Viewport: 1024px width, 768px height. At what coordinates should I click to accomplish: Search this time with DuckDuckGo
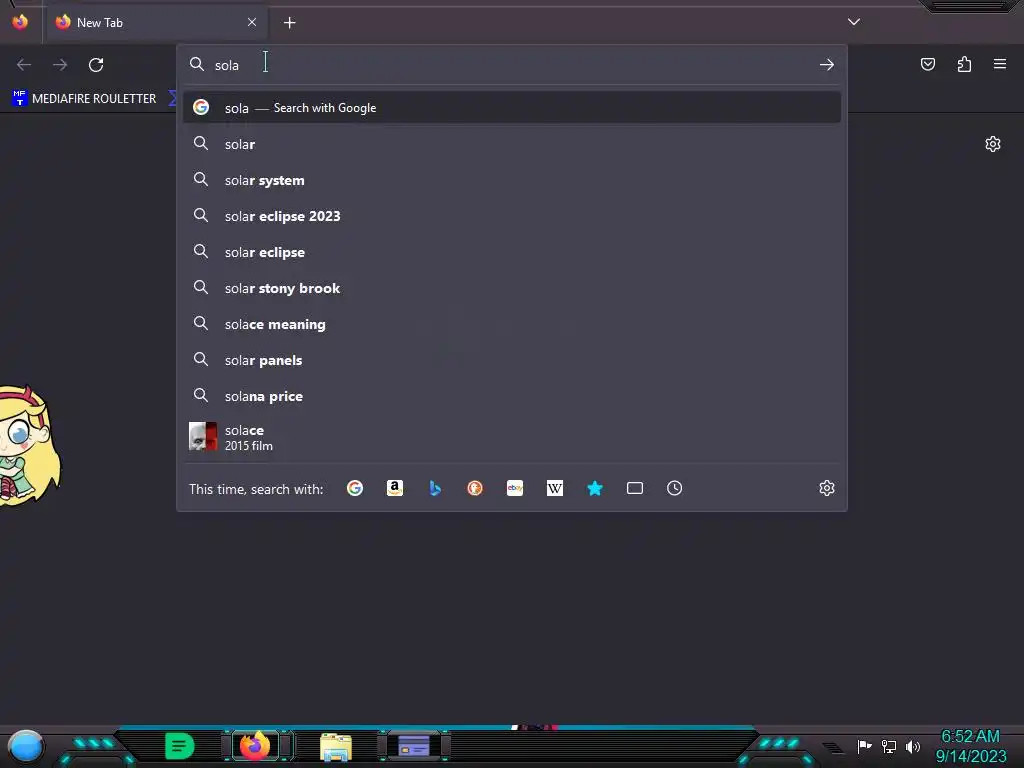point(475,488)
